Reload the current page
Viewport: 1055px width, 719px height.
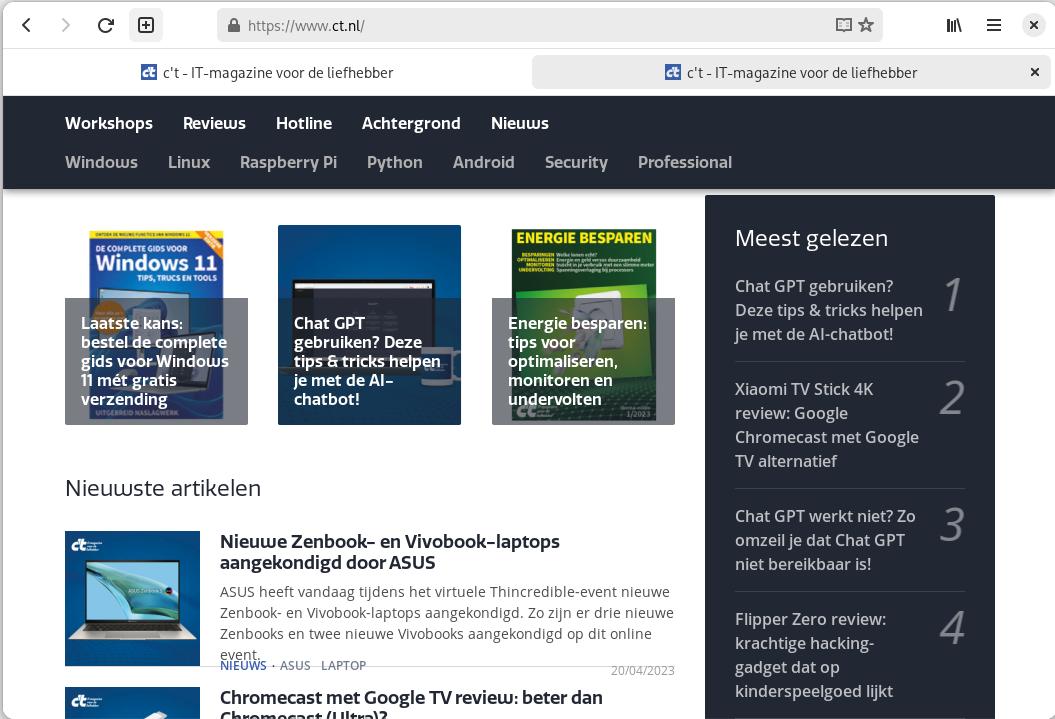click(x=106, y=26)
